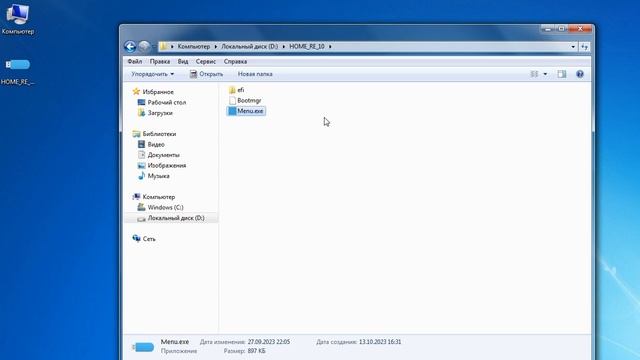Screen dimensions: 640x360
Task: Open the Справка menu
Action: (x=235, y=62)
